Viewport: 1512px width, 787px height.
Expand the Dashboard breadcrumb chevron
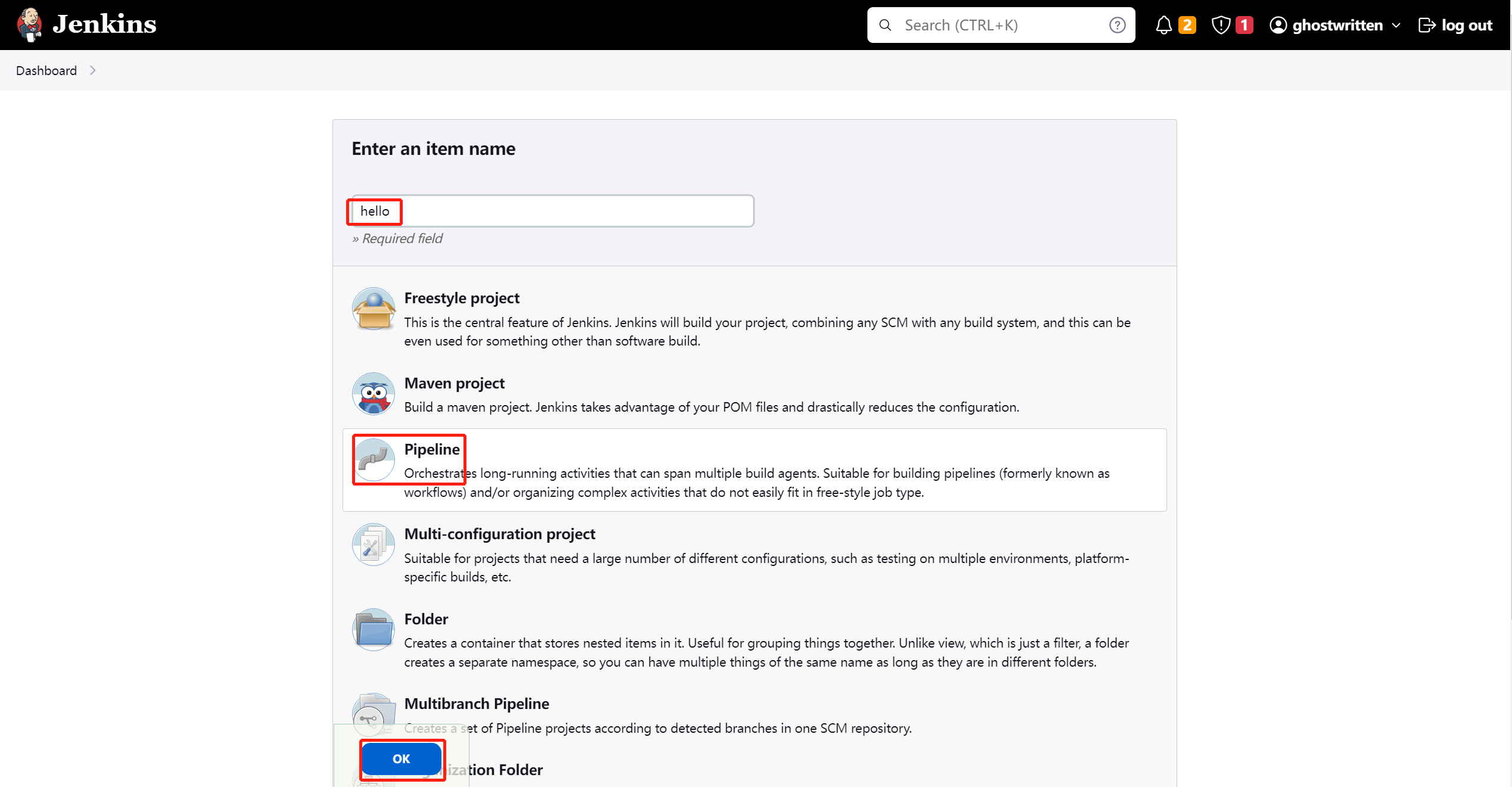click(x=92, y=70)
